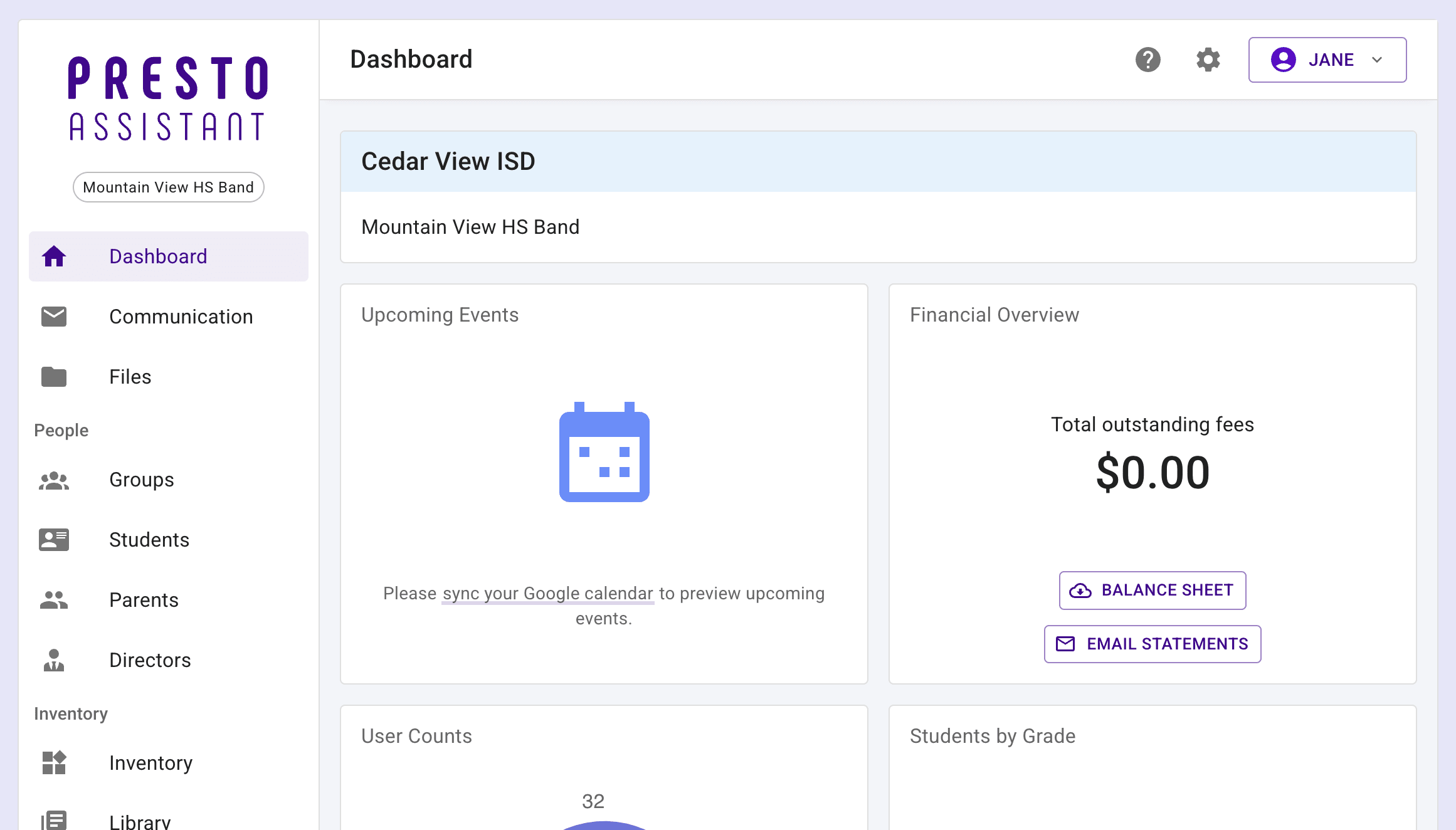This screenshot has width=1456, height=830.
Task: Select Communication in the sidebar
Action: [181, 317]
